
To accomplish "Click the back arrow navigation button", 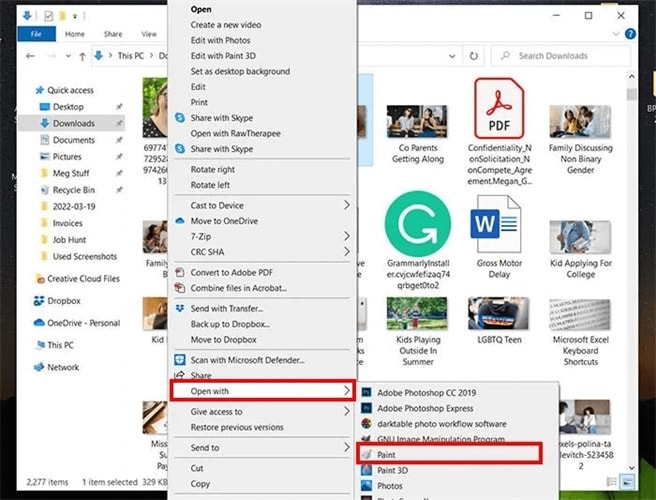I will click(x=30, y=56).
